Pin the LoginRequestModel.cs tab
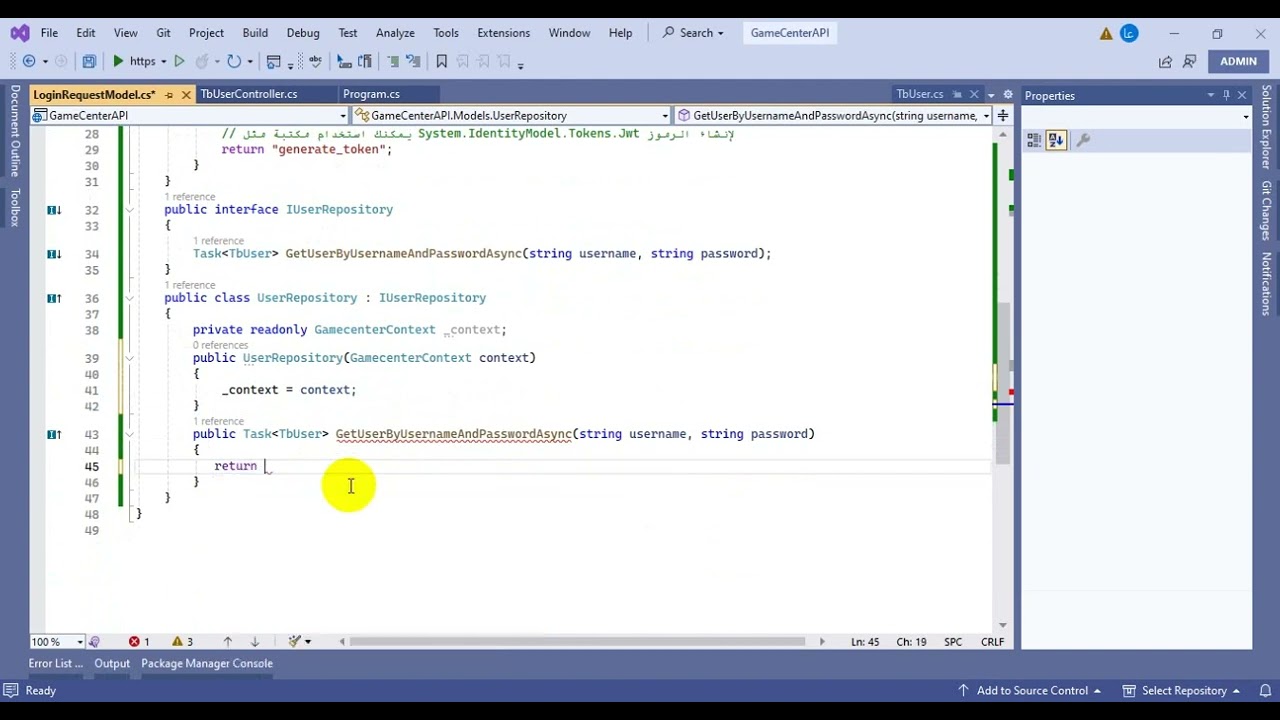This screenshot has width=1280, height=720. [x=169, y=95]
